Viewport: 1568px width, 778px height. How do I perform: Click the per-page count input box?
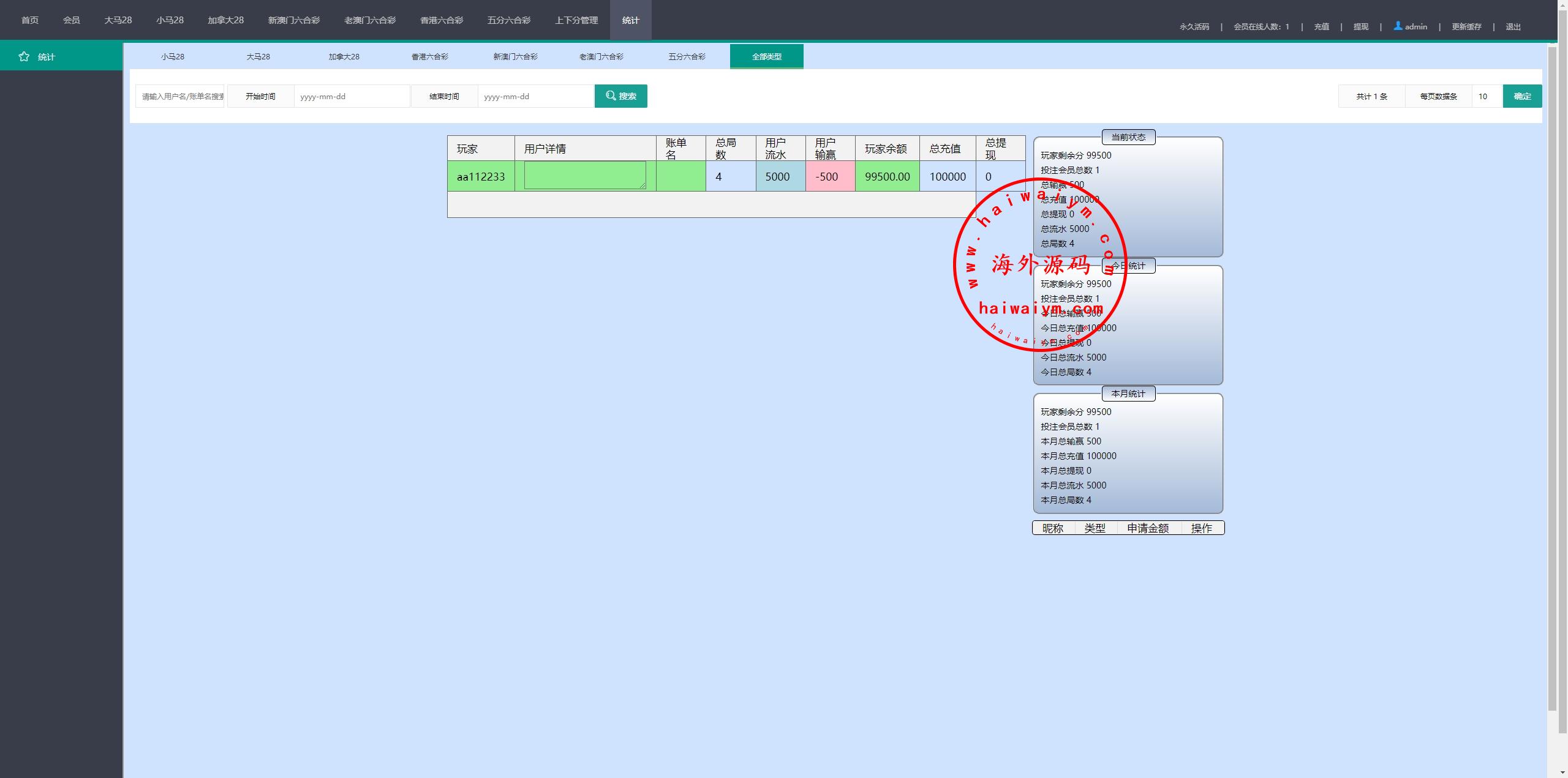point(1487,96)
